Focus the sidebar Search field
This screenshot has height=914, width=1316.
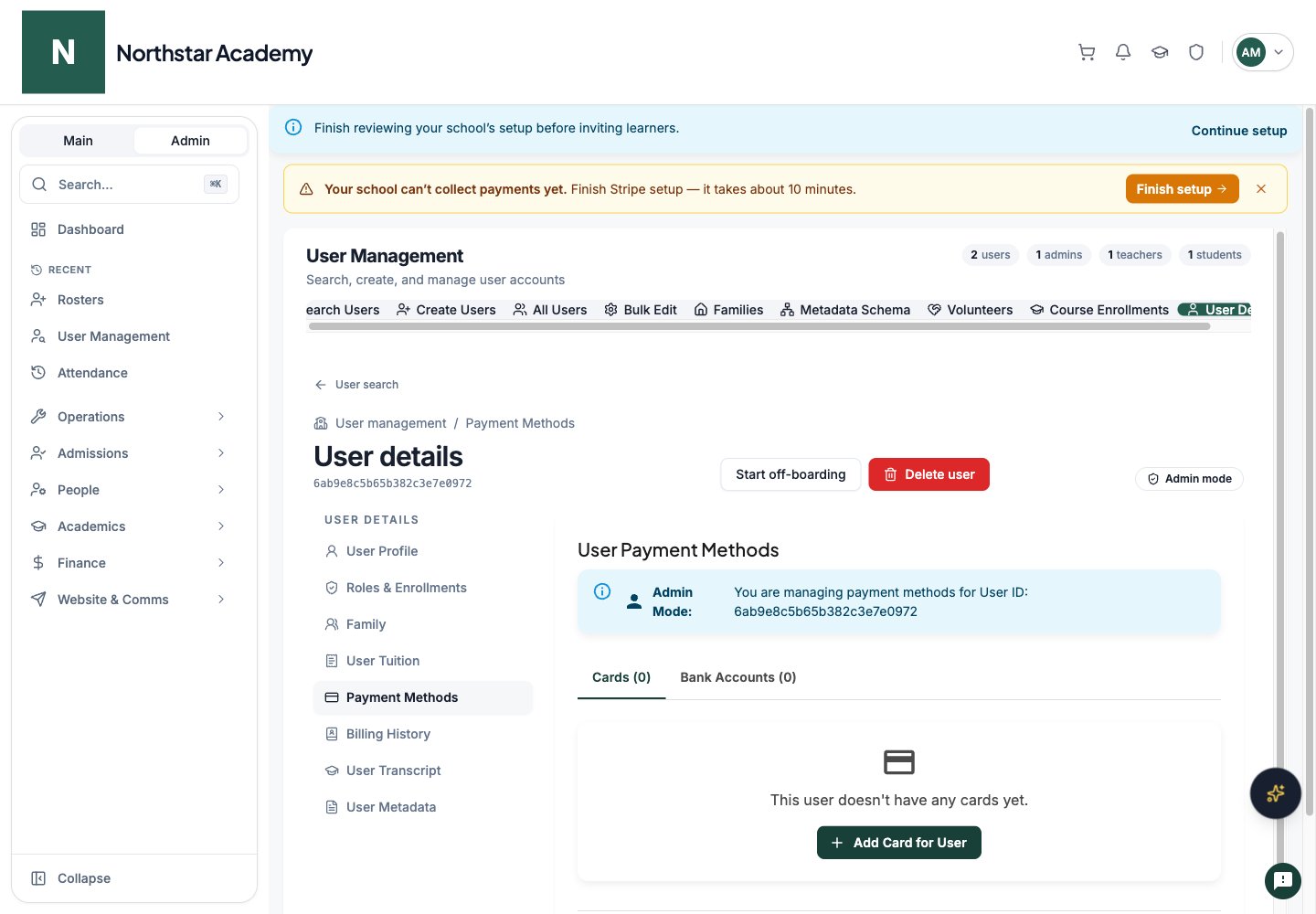pos(129,184)
